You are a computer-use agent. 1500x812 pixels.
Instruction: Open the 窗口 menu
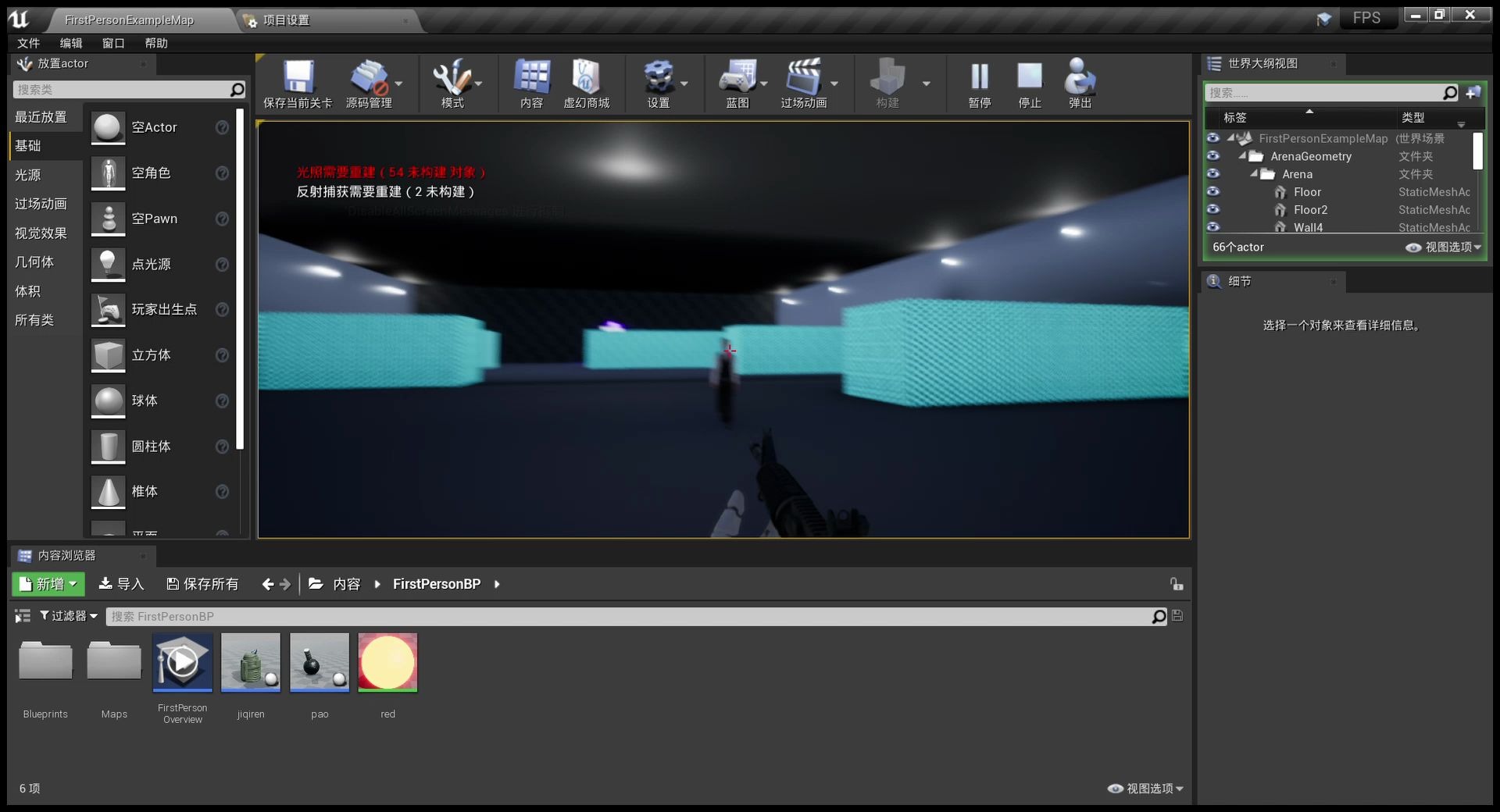[x=112, y=43]
